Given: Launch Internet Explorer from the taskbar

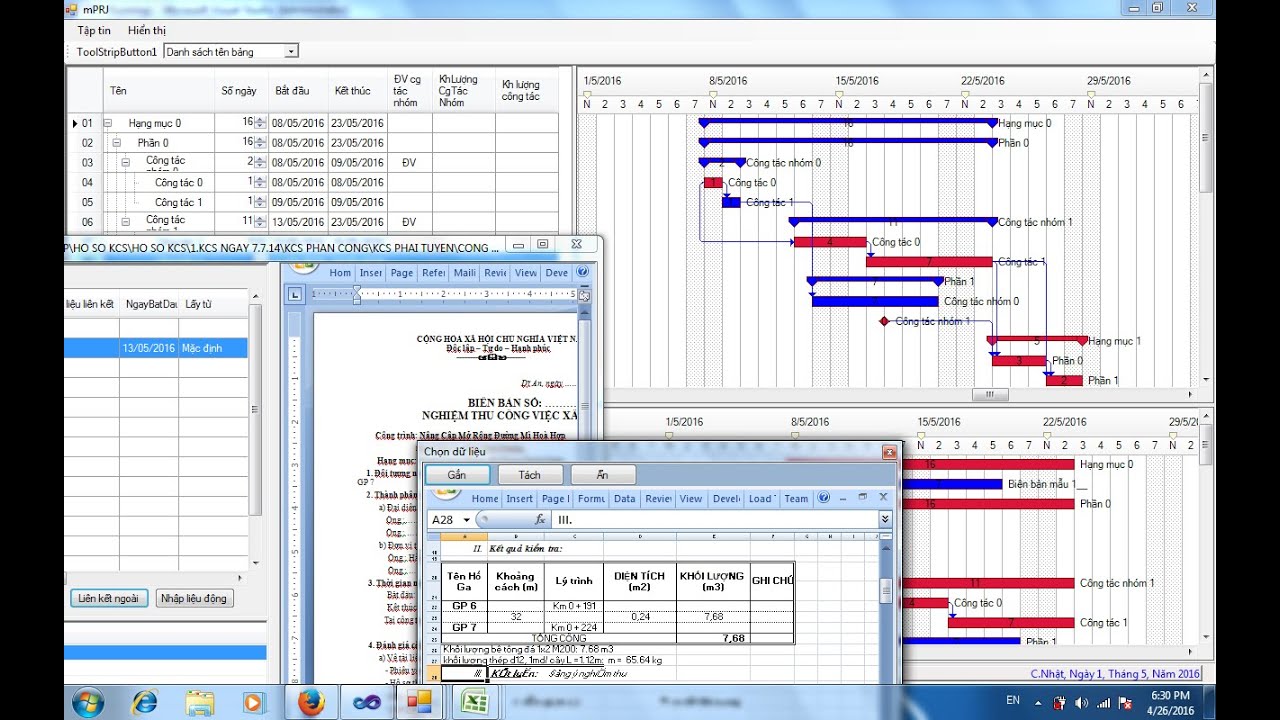Looking at the screenshot, I should [144, 702].
